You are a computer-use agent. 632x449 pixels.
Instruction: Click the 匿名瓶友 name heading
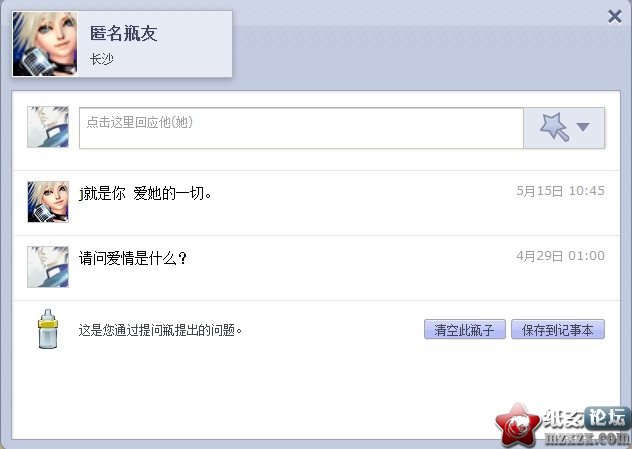tap(123, 33)
